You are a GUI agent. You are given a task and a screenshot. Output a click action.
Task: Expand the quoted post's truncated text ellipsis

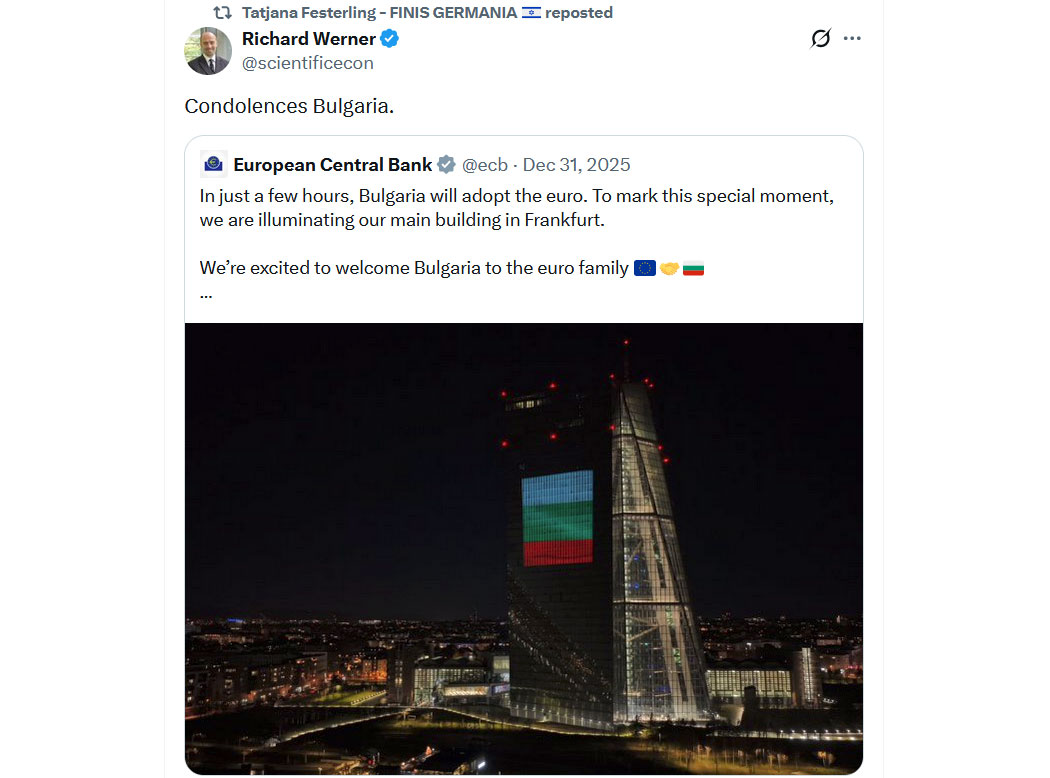point(206,293)
